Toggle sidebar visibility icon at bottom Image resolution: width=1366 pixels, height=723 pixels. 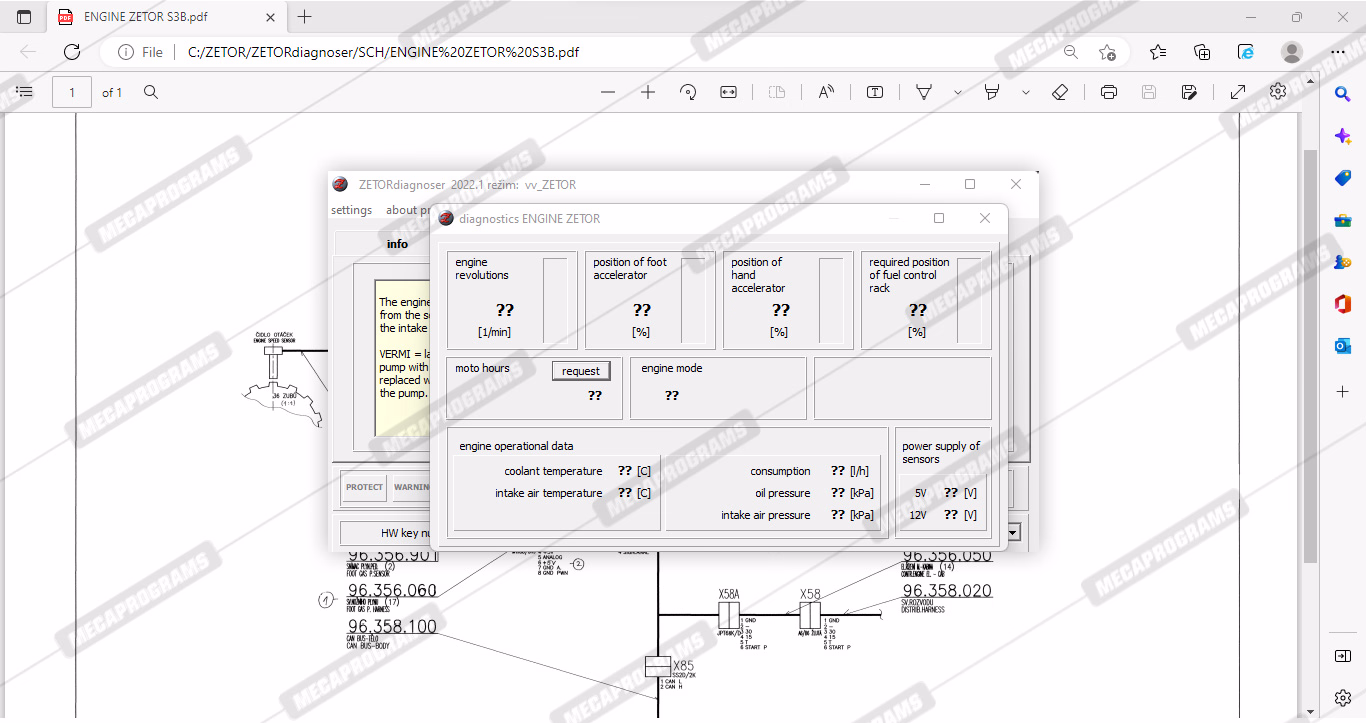tap(1343, 656)
